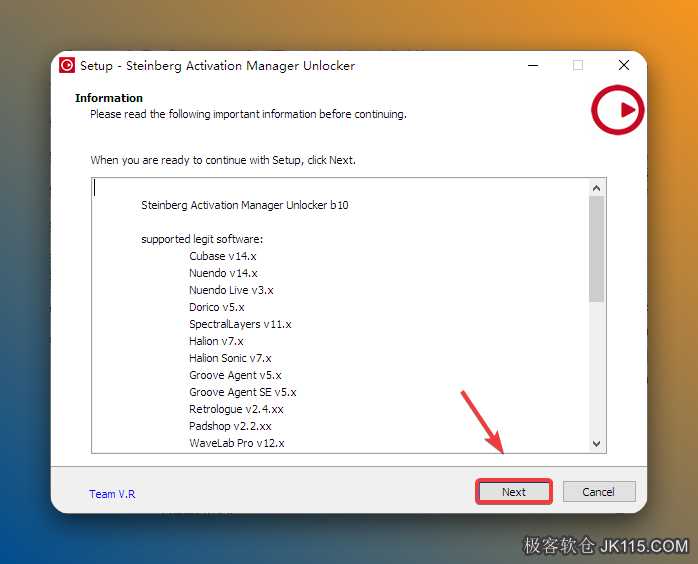This screenshot has height=564, width=698.
Task: Click the large red play logo
Action: pos(617,110)
